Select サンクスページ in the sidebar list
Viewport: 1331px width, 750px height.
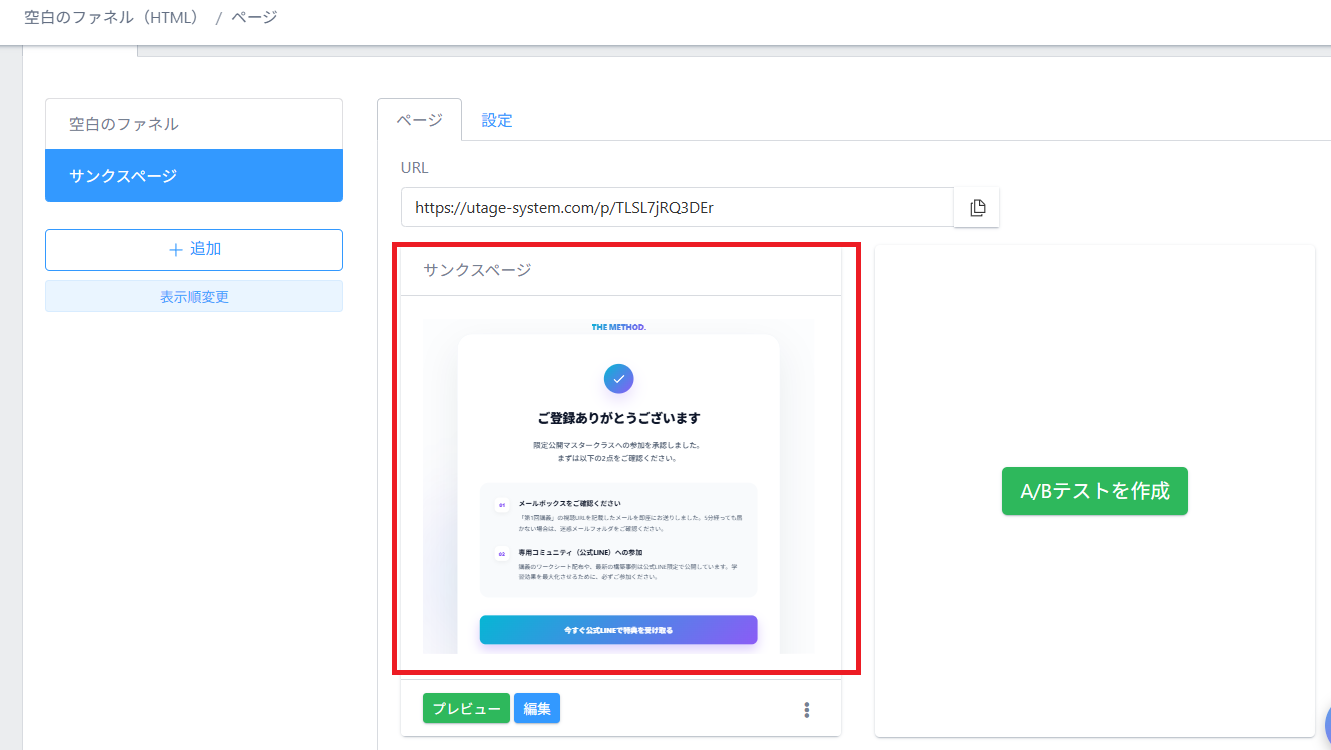coord(194,176)
